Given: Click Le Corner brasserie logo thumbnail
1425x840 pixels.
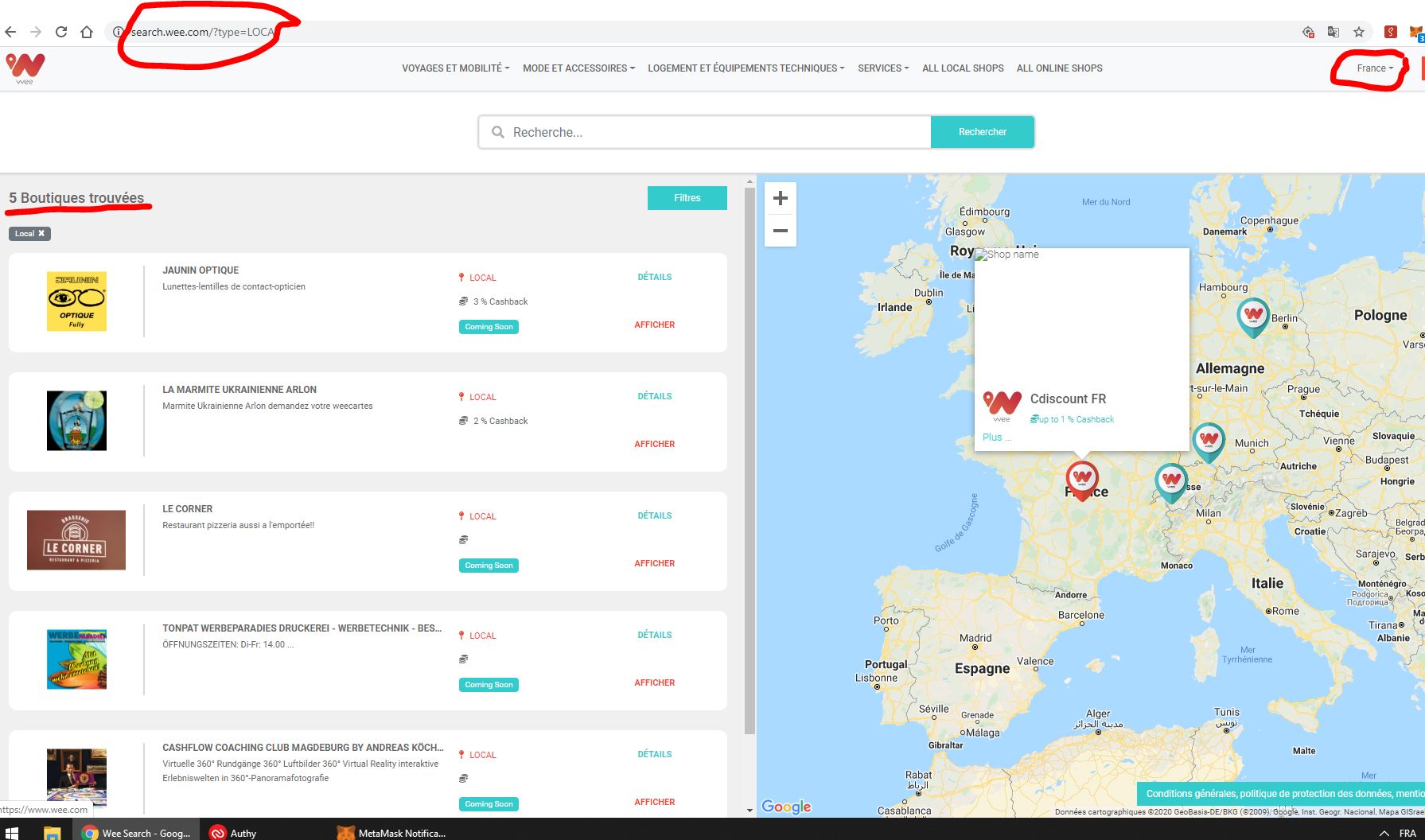Looking at the screenshot, I should [x=76, y=540].
